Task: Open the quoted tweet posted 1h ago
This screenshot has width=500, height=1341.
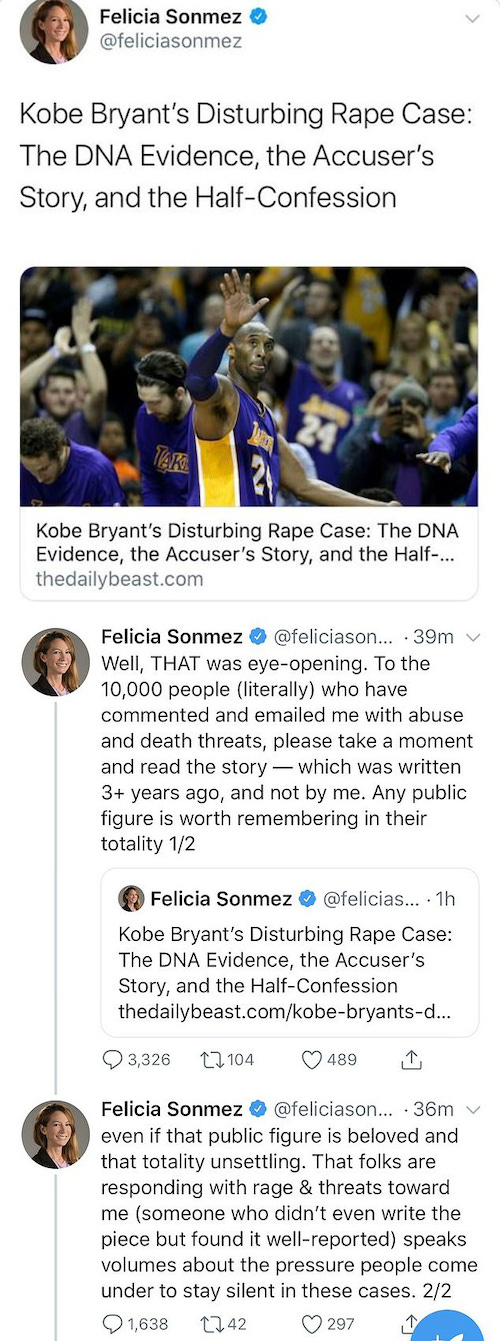Action: [x=289, y=952]
